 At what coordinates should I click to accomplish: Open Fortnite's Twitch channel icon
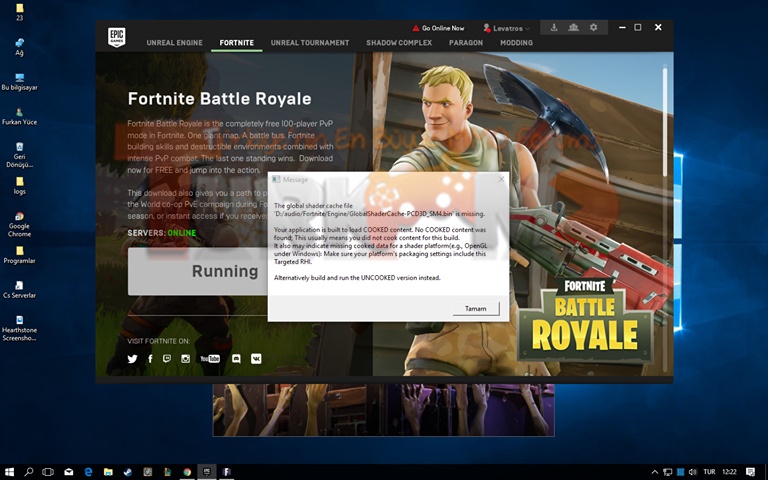pyautogui.click(x=167, y=359)
